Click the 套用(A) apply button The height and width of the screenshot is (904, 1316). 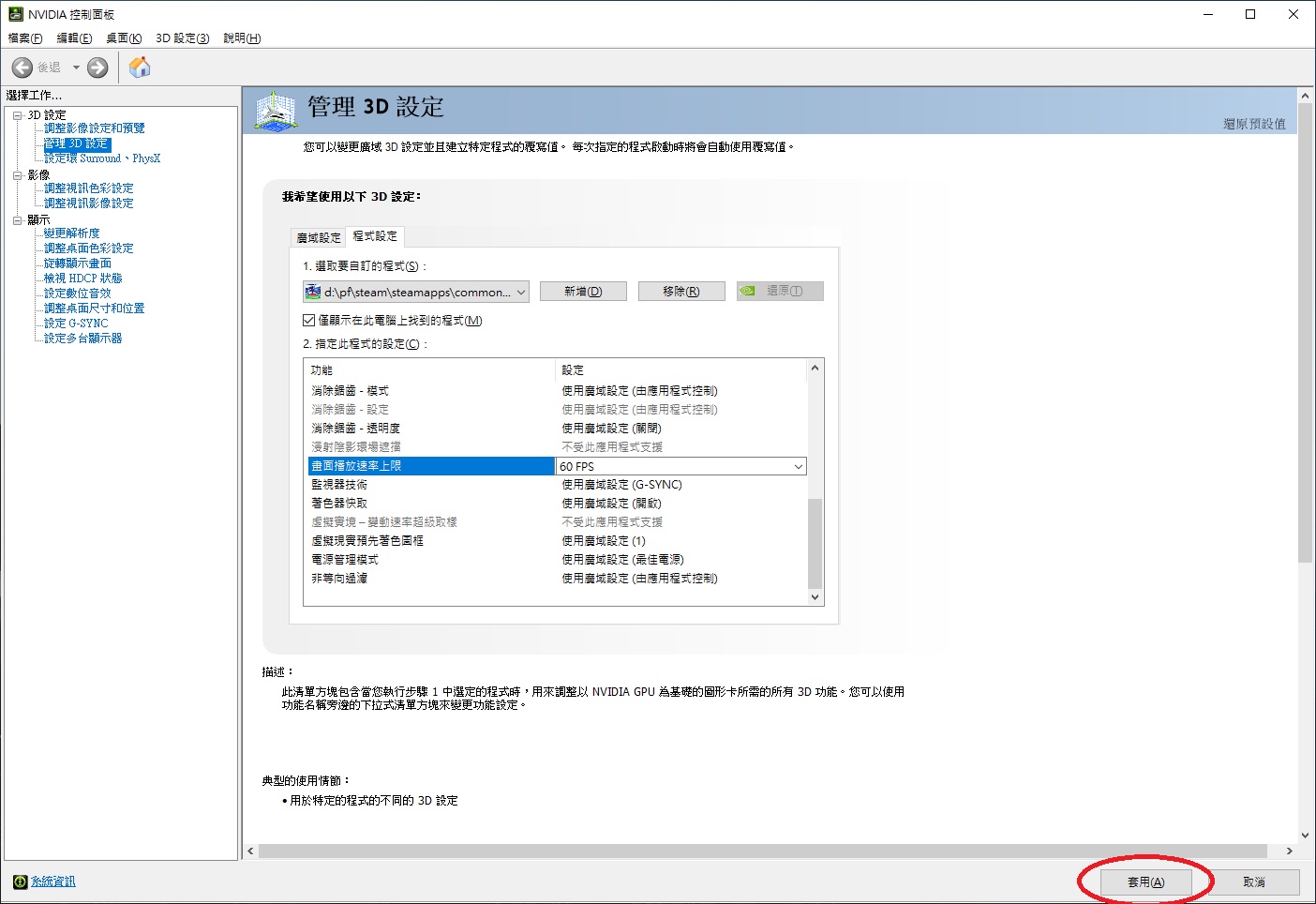tap(1145, 882)
